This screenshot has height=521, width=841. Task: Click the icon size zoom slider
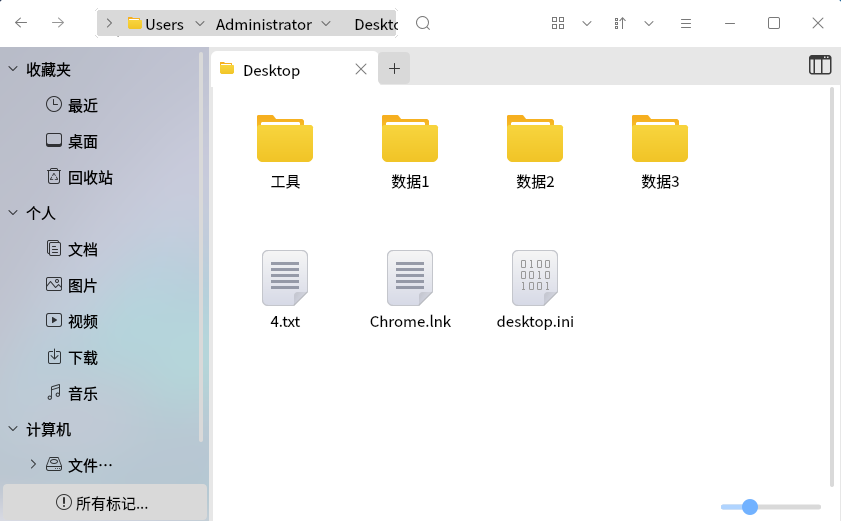tap(770, 507)
